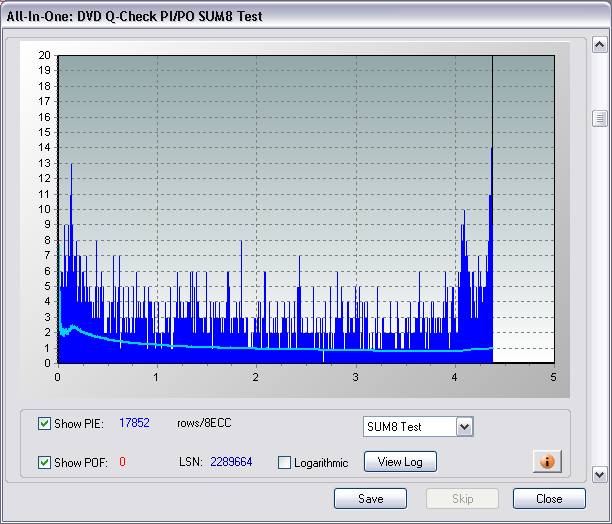Click the rows/8ECC label

204,423
